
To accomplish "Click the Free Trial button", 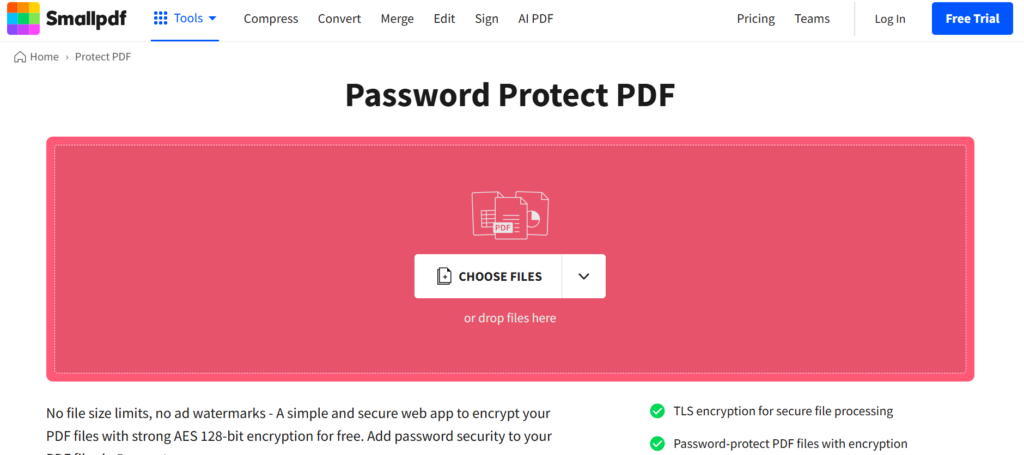I will 972,18.
